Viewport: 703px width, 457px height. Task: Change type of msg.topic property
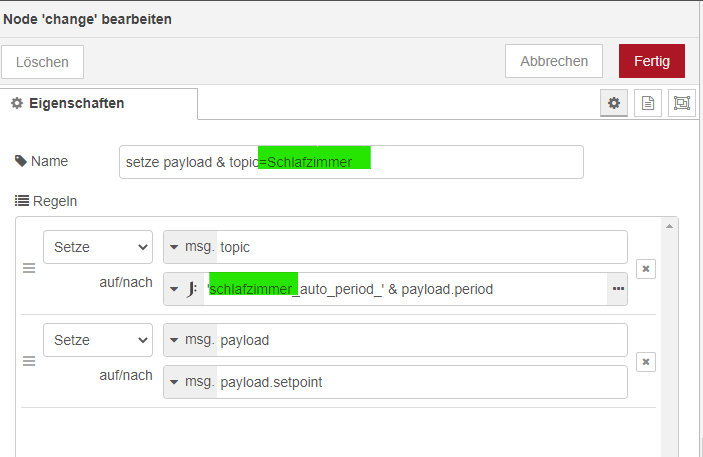pos(190,247)
